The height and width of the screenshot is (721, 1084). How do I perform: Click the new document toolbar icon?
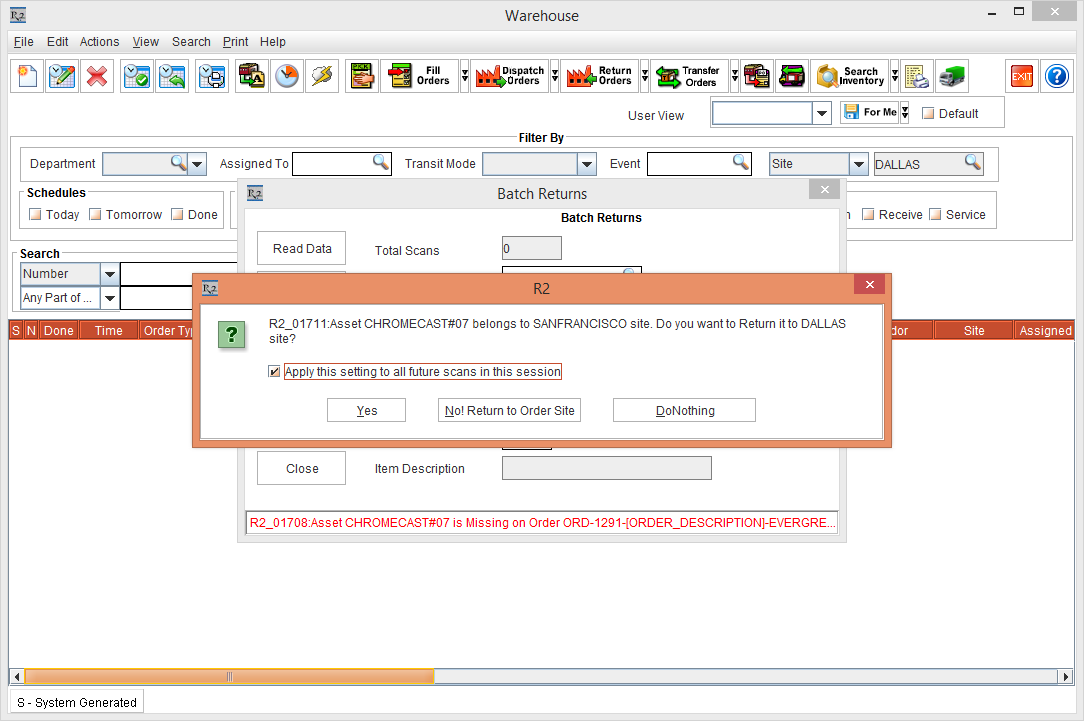[28, 76]
